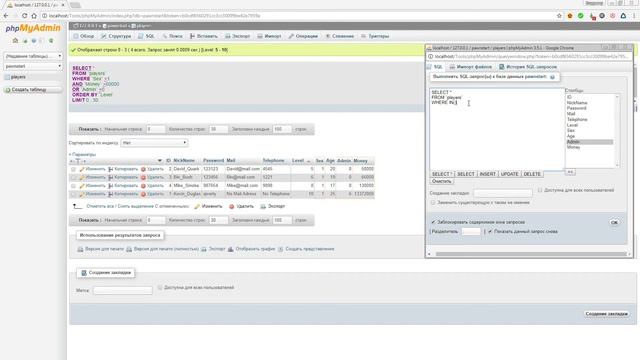
Task: Click Экспорт for selected rows below table
Action: point(273,206)
